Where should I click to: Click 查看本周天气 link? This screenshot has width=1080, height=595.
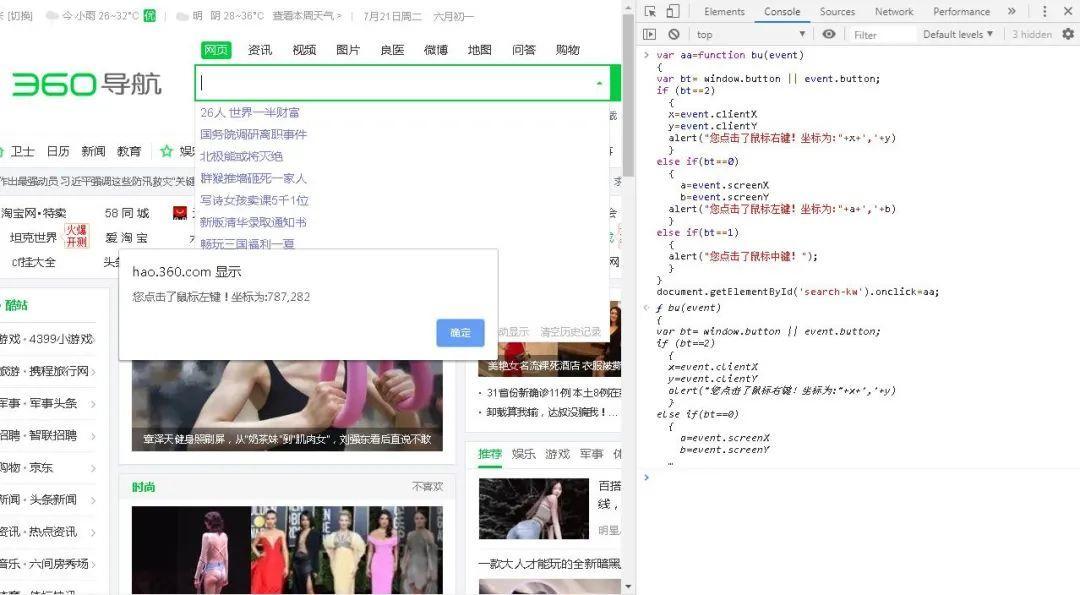pos(307,15)
